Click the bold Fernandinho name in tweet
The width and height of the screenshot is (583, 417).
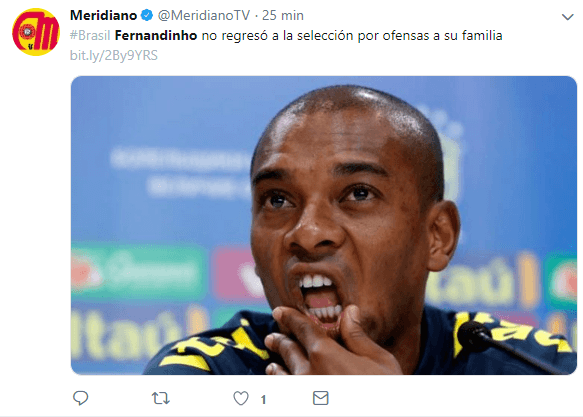point(156,35)
